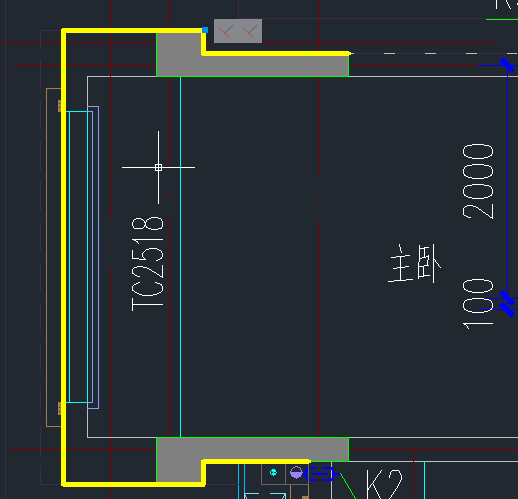This screenshot has height=499, width=518.
Task: Pick the 2000 dimension text
Action: pos(478,181)
